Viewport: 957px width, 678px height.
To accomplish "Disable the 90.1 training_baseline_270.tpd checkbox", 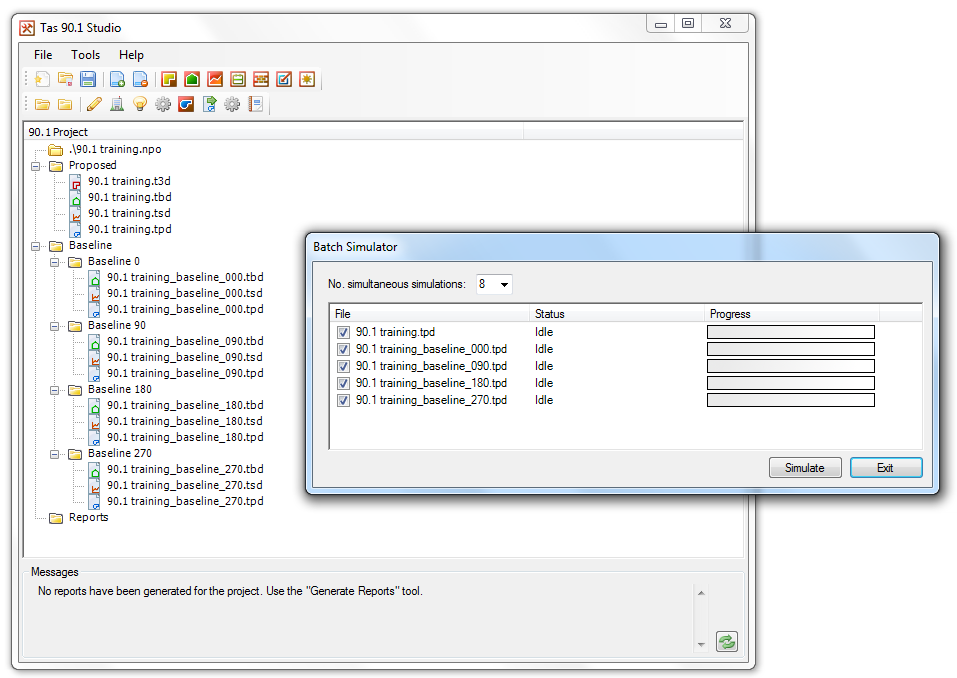I will tap(343, 400).
